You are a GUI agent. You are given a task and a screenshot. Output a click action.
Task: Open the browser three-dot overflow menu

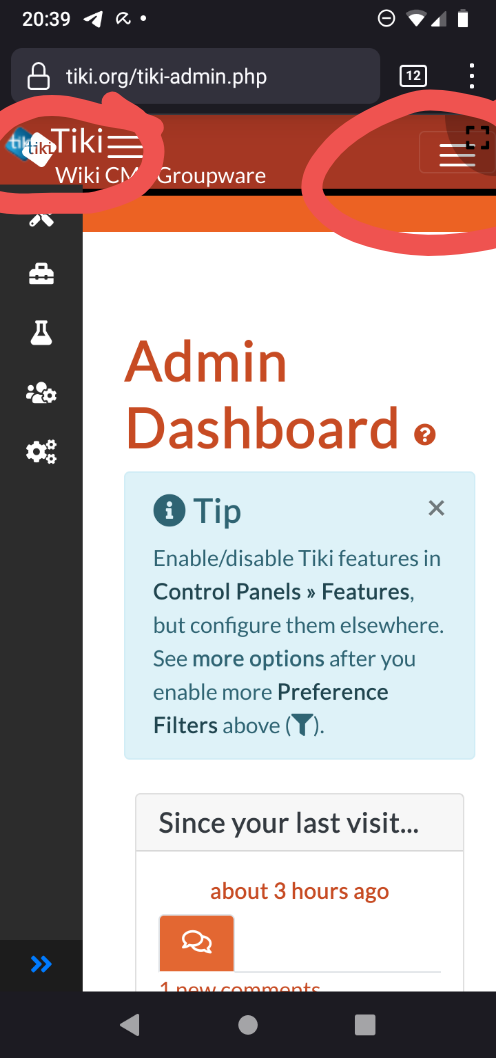472,76
